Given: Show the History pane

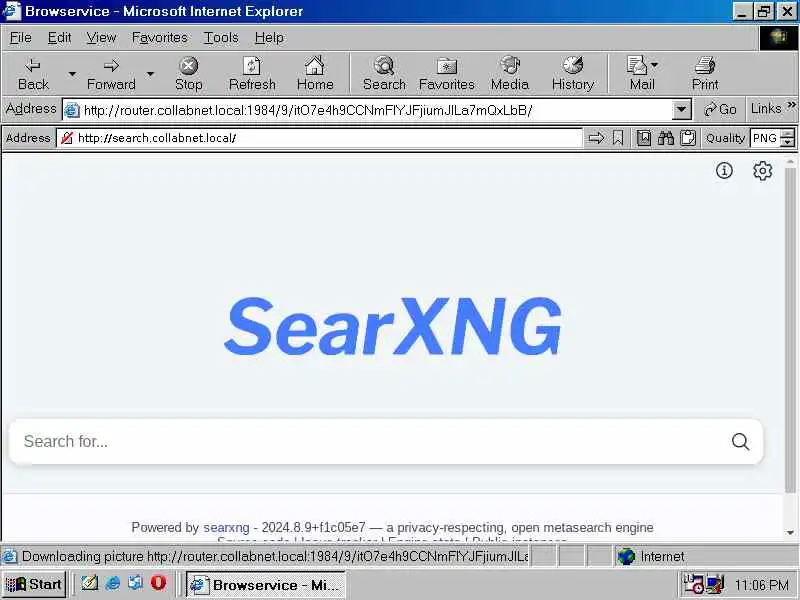Looking at the screenshot, I should pyautogui.click(x=573, y=74).
